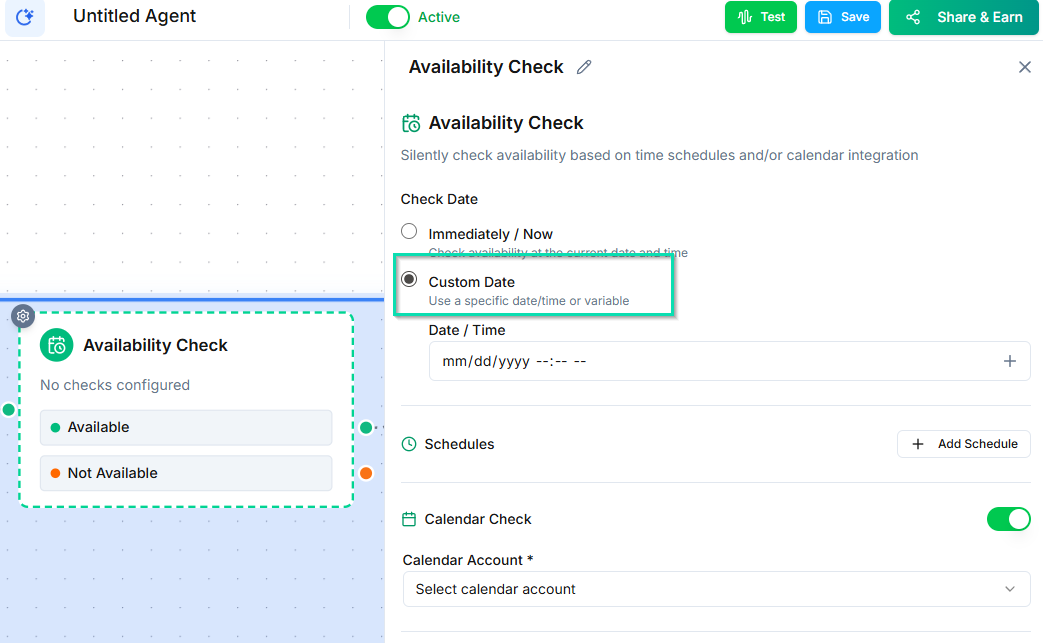Screen dimensions: 1043x643
Task: Select the Immediately / Now radio option
Action: 409,232
